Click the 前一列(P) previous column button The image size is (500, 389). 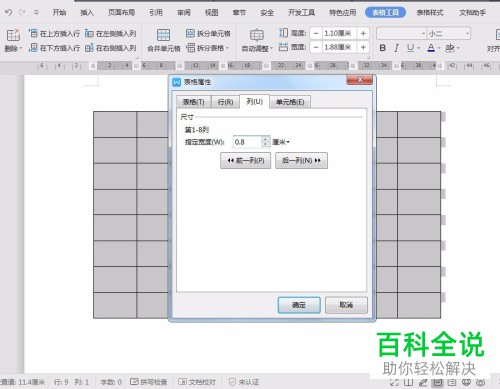pyautogui.click(x=246, y=161)
